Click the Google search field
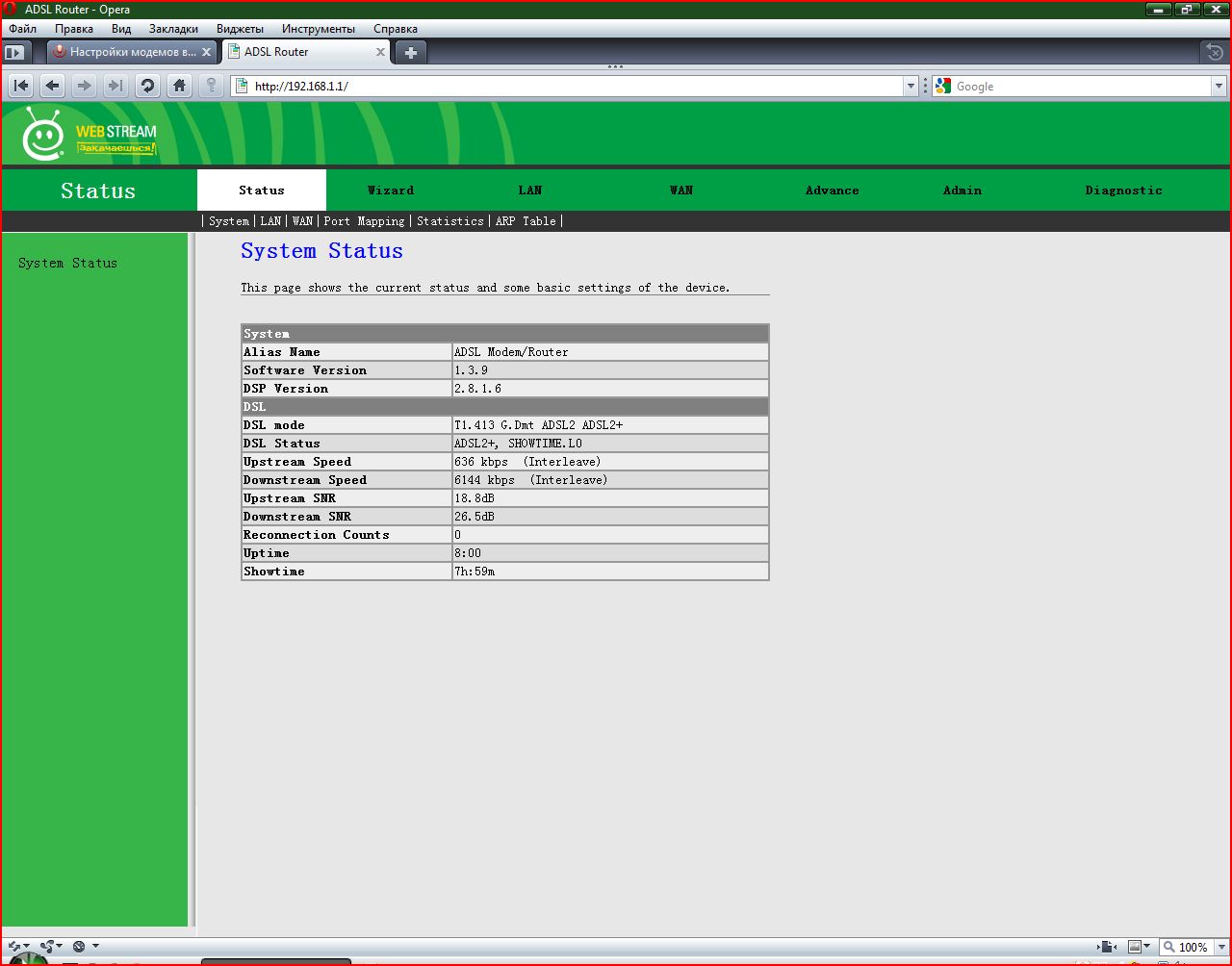The width and height of the screenshot is (1232, 966). pyautogui.click(x=1081, y=86)
